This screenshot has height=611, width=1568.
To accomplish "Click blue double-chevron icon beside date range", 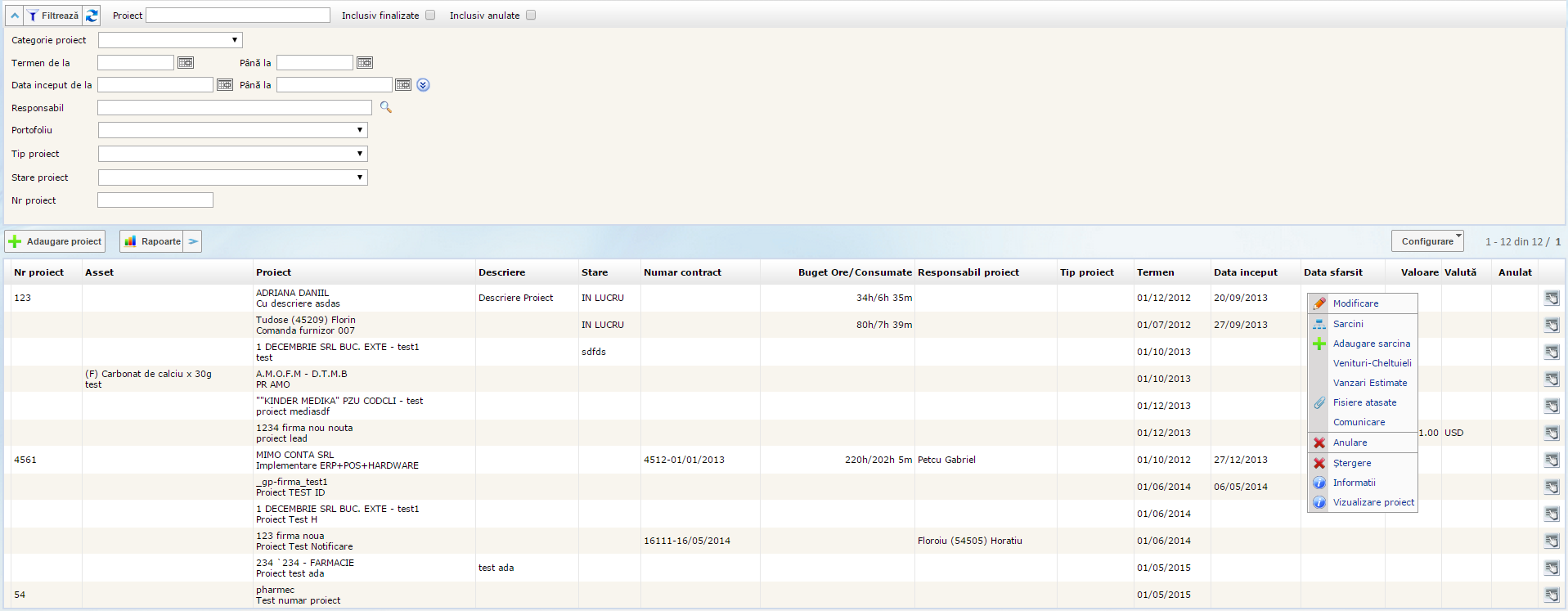I will tap(423, 85).
